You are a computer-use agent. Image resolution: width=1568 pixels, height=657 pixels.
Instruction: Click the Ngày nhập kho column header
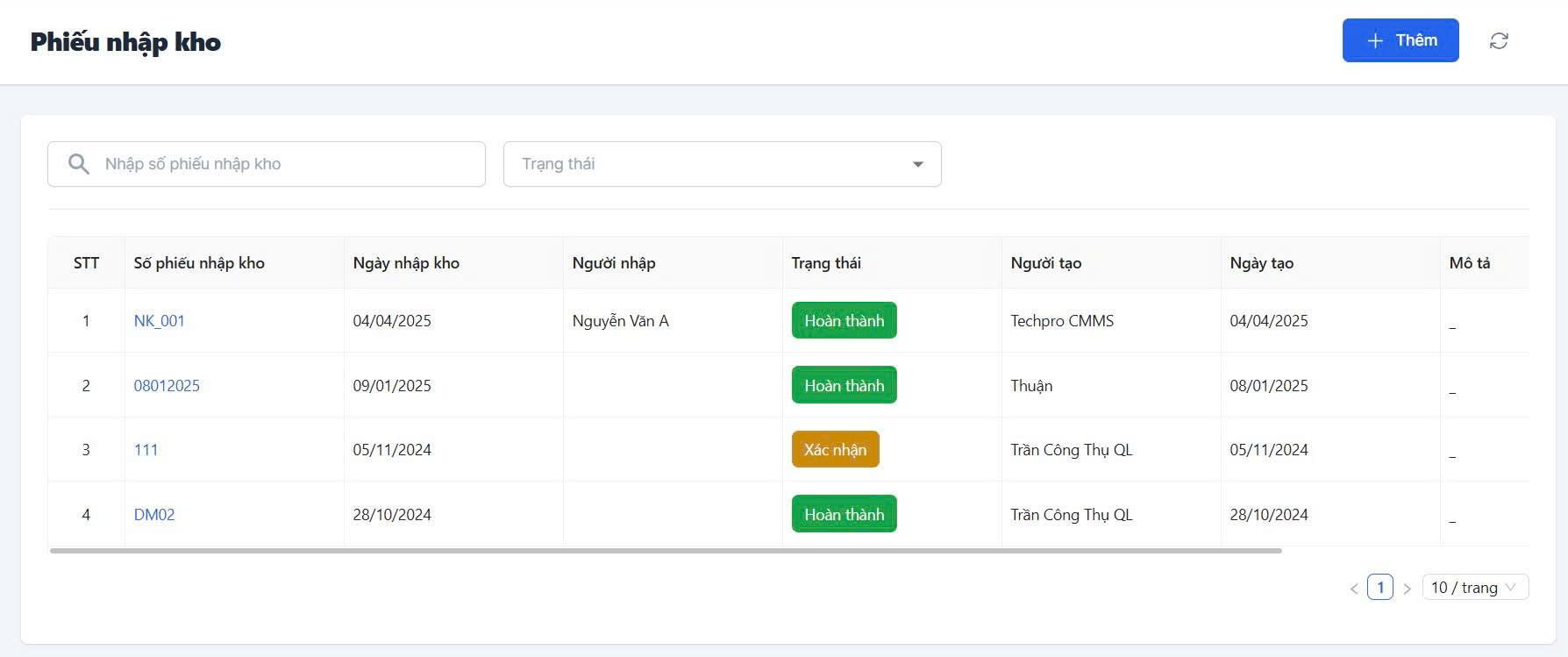pyautogui.click(x=406, y=263)
